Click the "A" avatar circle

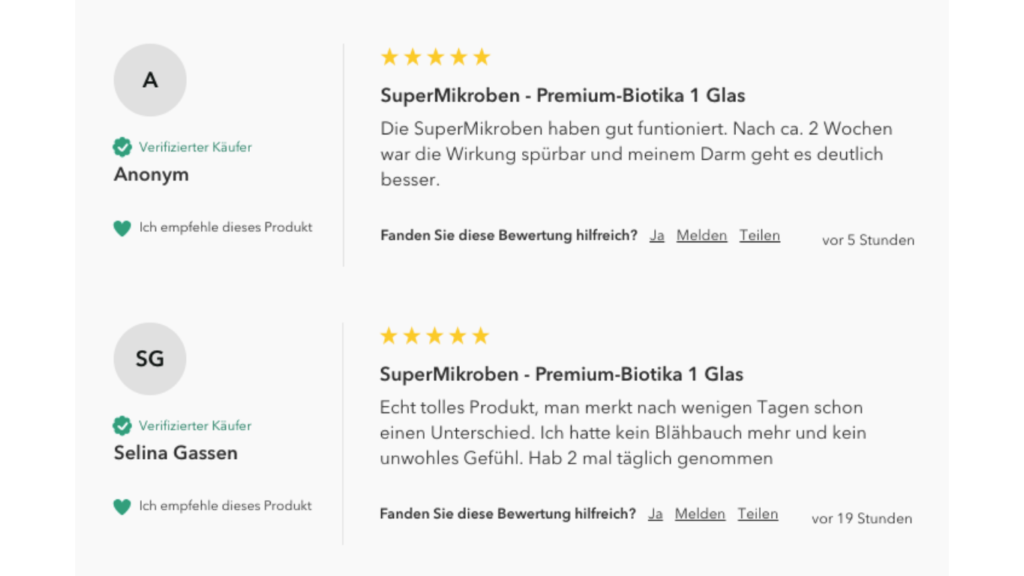150,80
